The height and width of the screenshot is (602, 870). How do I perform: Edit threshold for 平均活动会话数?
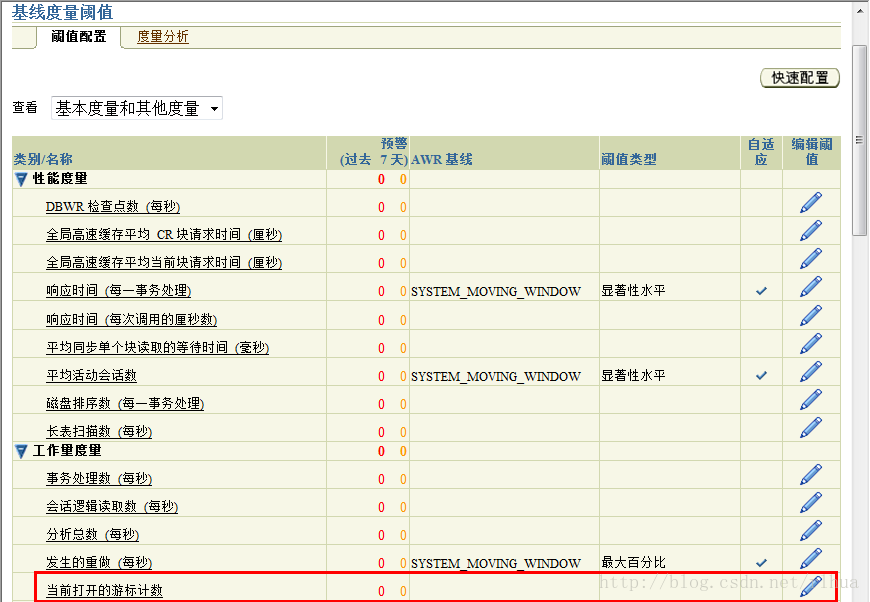click(811, 372)
